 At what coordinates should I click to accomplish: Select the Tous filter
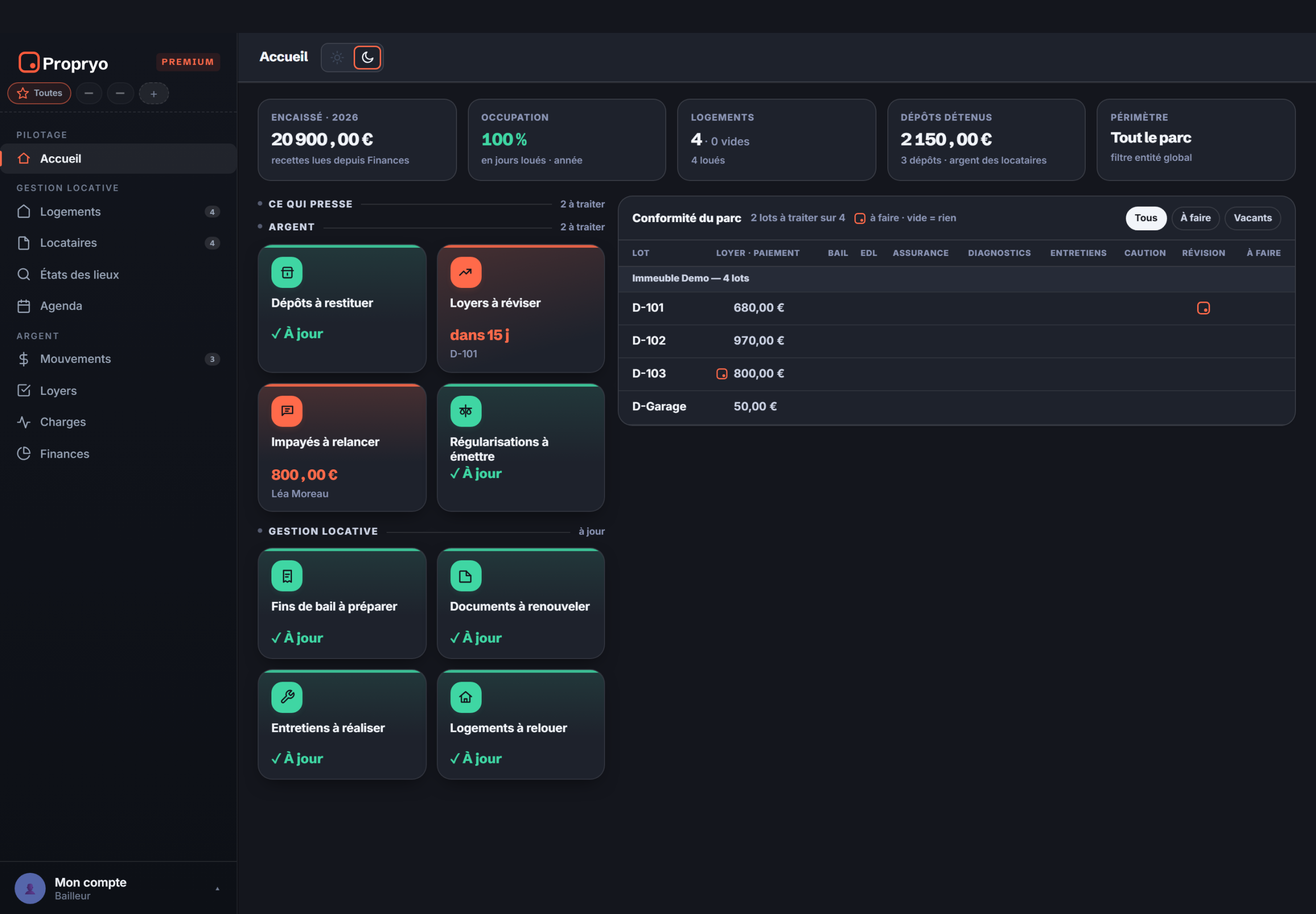[1146, 218]
